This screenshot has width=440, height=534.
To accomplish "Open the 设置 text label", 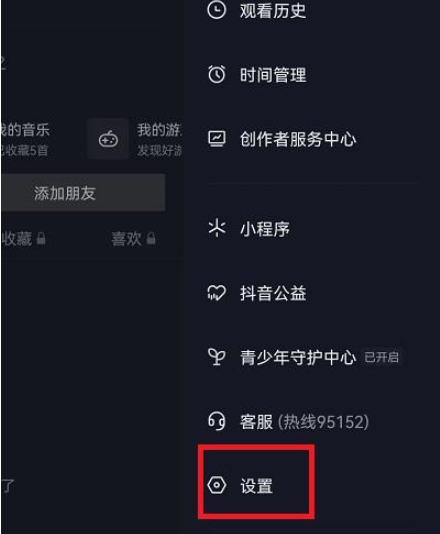I will tap(256, 485).
